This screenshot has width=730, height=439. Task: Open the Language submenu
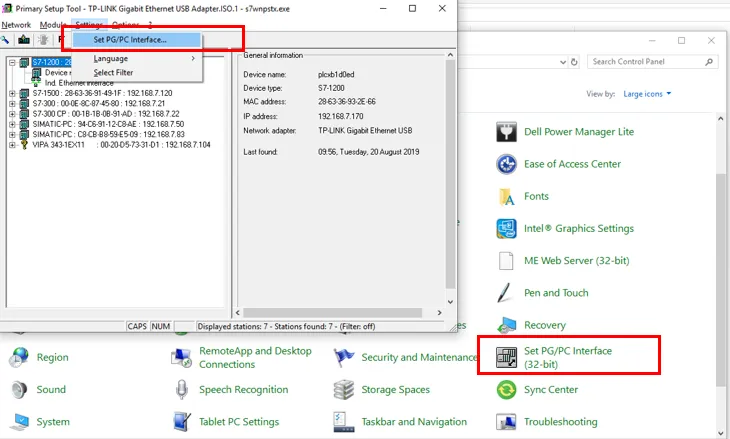tap(137, 59)
